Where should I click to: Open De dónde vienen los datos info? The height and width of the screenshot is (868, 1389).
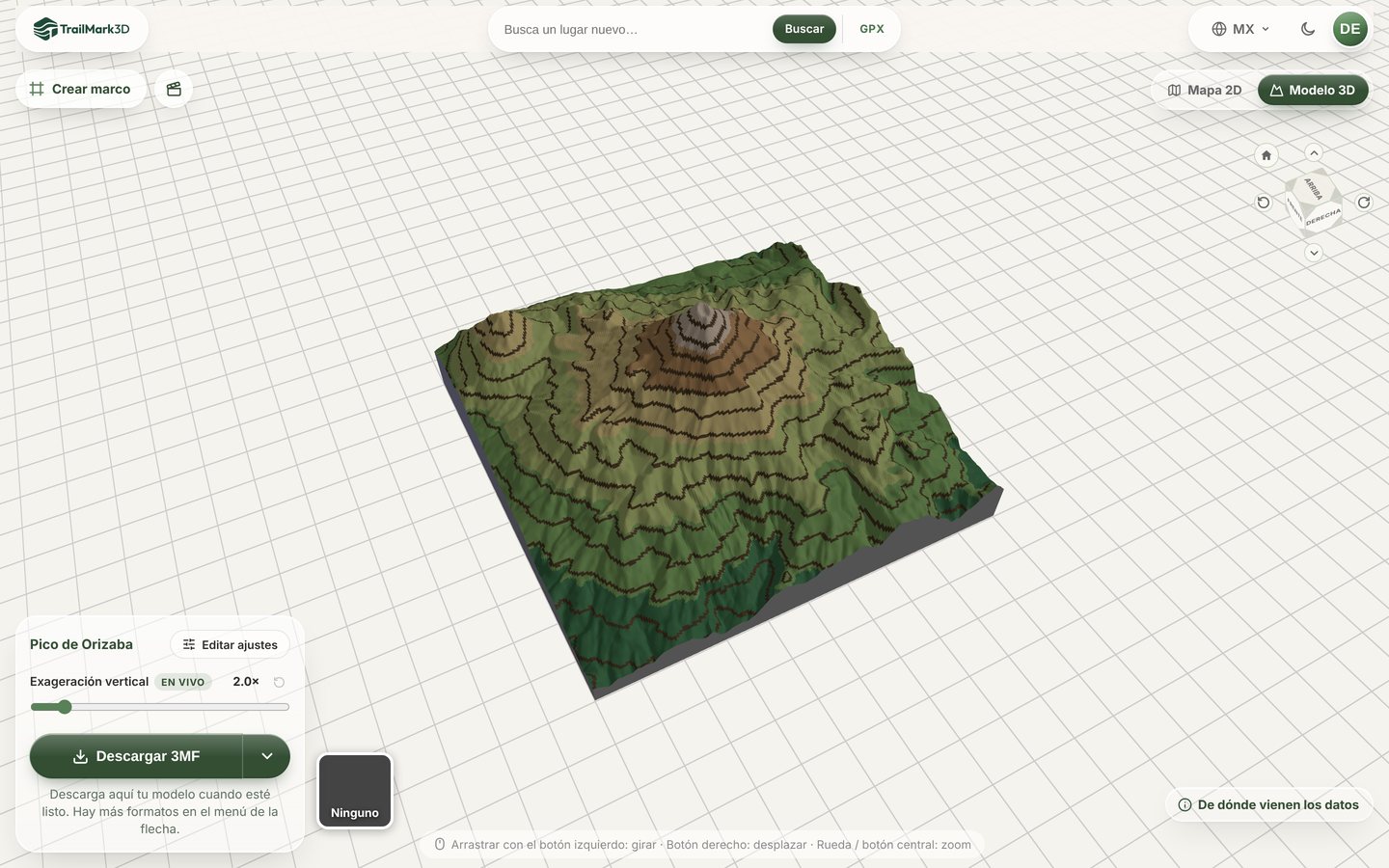point(1268,804)
